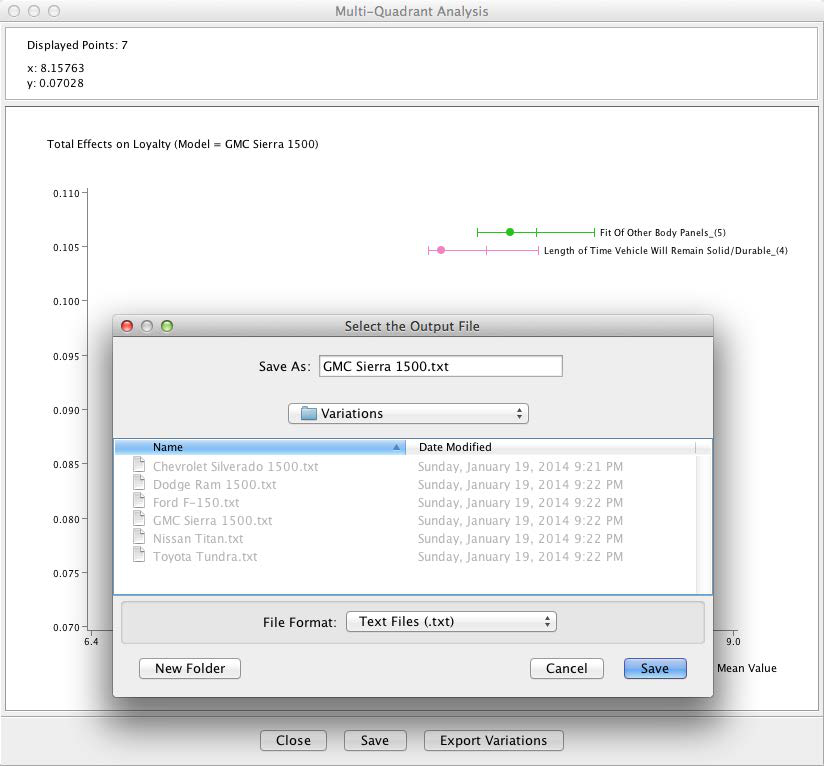Create a New Folder

pos(190,668)
